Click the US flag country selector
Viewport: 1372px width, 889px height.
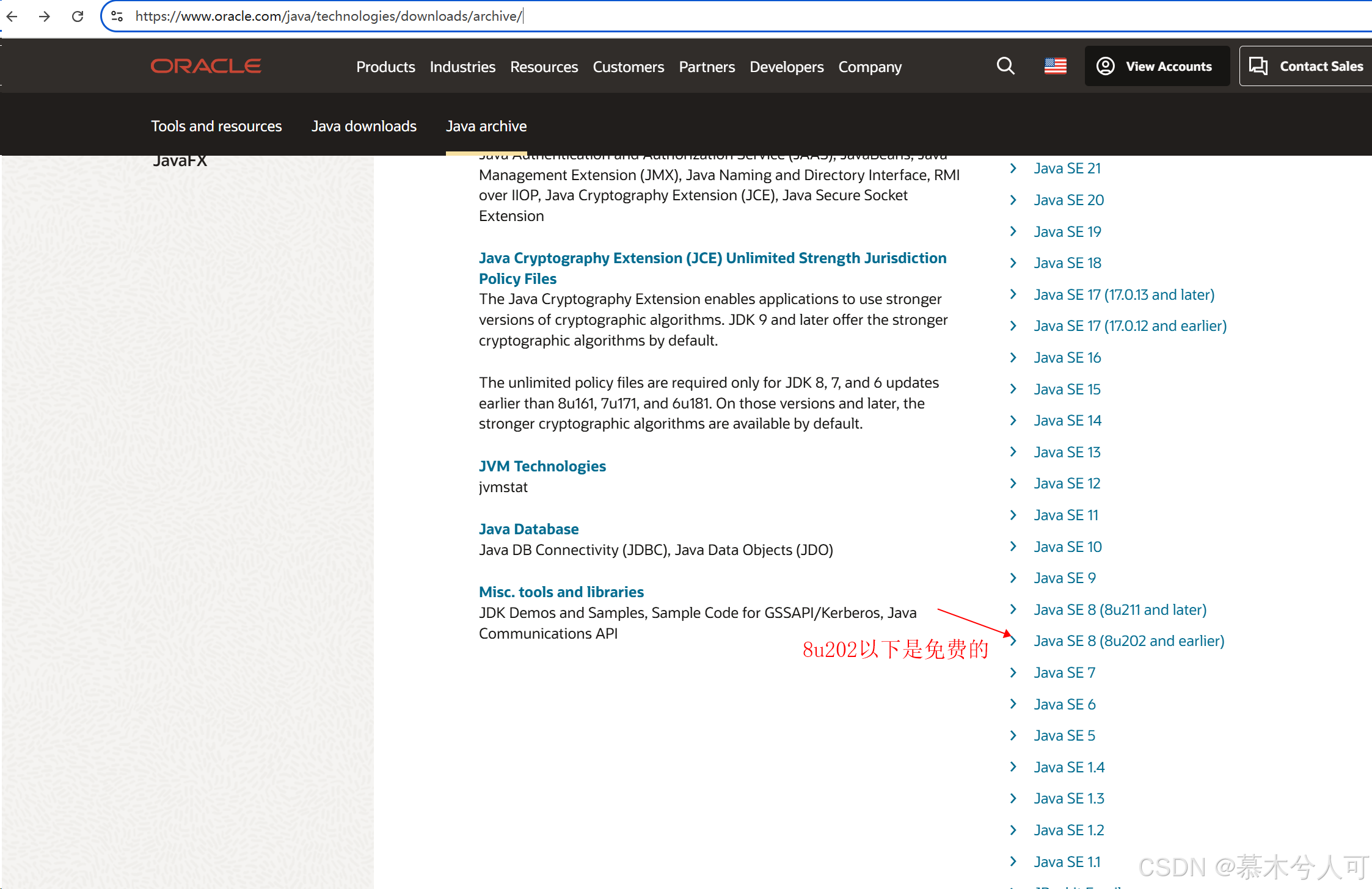tap(1055, 66)
